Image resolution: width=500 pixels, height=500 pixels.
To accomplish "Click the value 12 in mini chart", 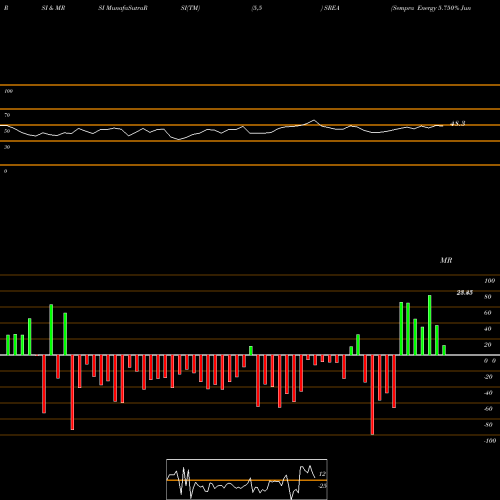I will [x=322, y=474].
